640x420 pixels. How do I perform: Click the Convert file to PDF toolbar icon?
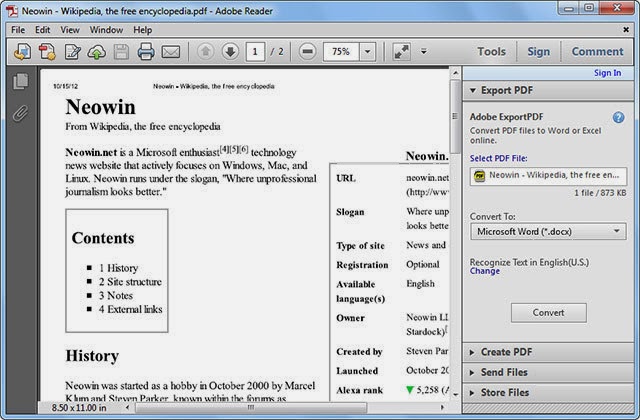[47, 52]
